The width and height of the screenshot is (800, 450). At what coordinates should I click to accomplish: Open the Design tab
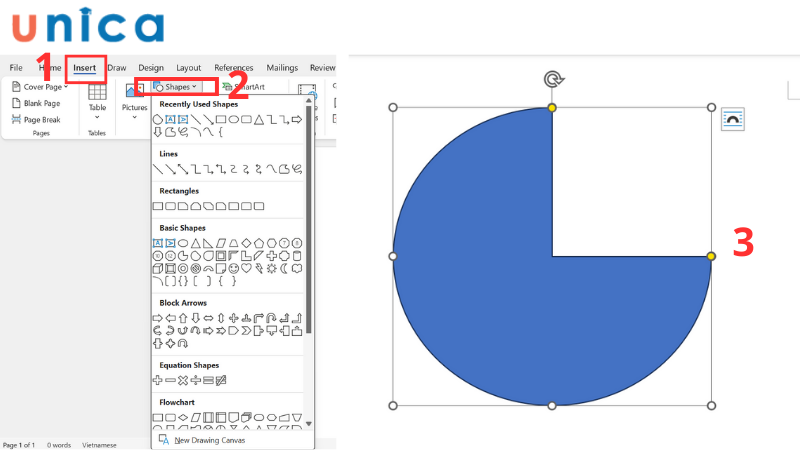(151, 68)
